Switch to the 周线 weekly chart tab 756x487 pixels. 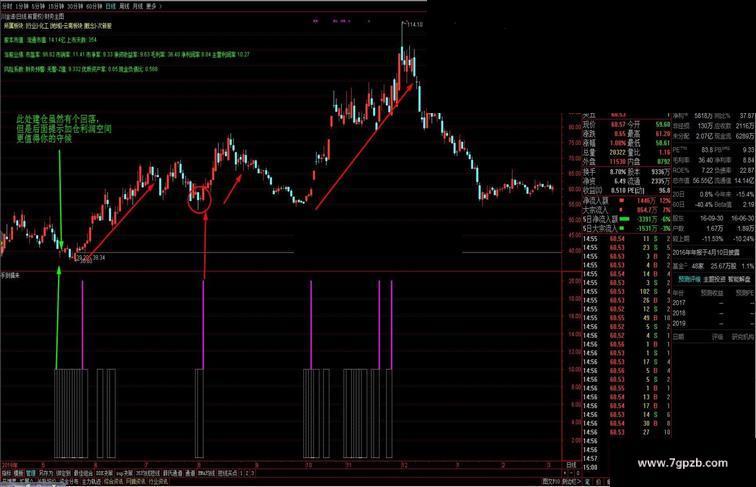click(124, 6)
